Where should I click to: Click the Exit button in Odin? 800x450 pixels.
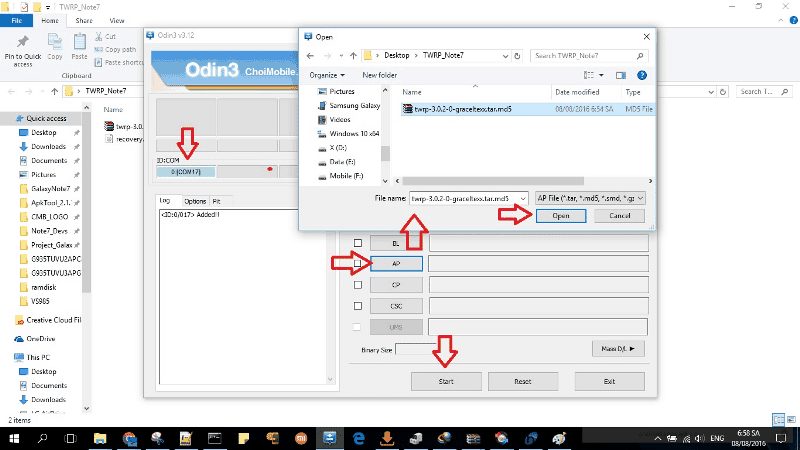pyautogui.click(x=609, y=381)
